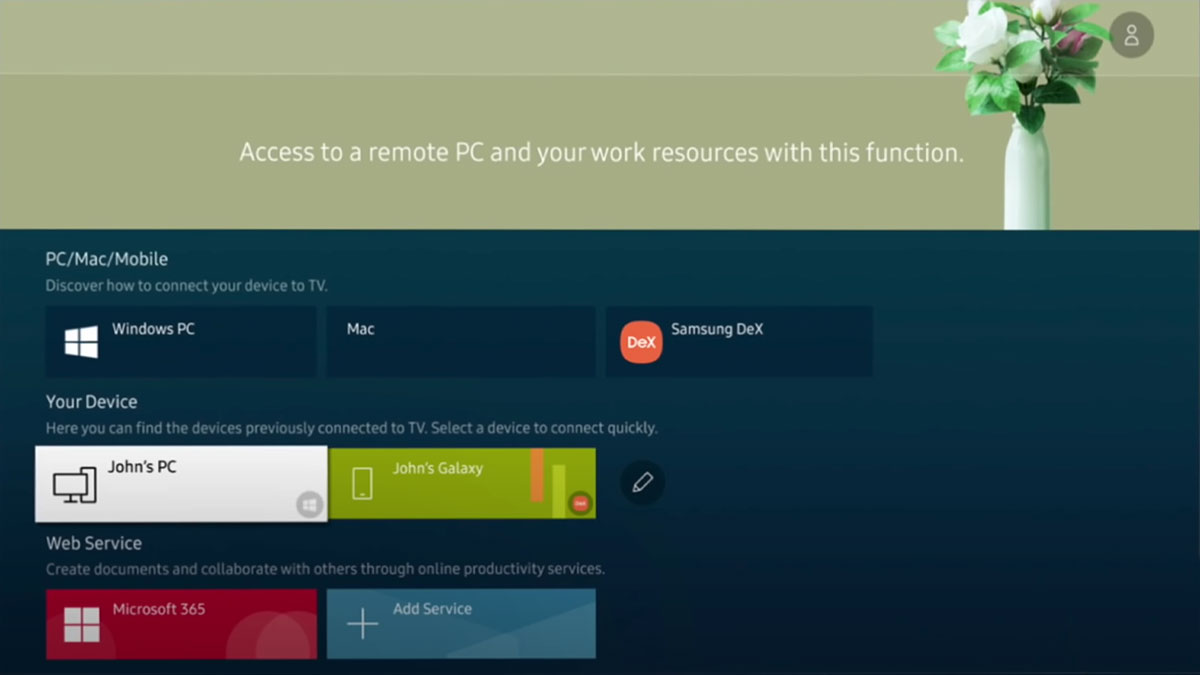Click the monitor icon on John's PC tile
1200x675 pixels.
tap(75, 485)
